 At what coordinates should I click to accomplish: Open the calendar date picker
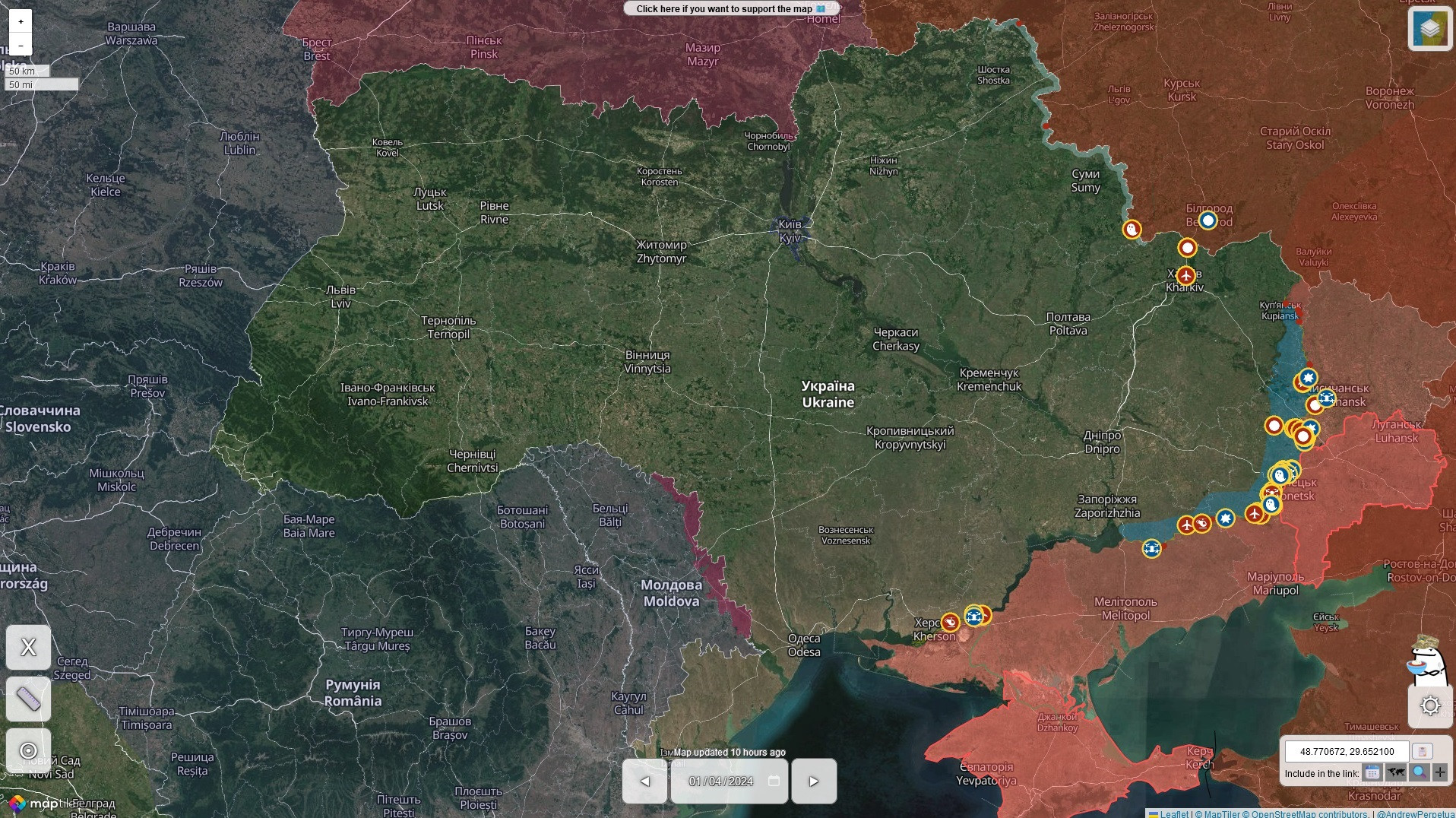[x=774, y=781]
